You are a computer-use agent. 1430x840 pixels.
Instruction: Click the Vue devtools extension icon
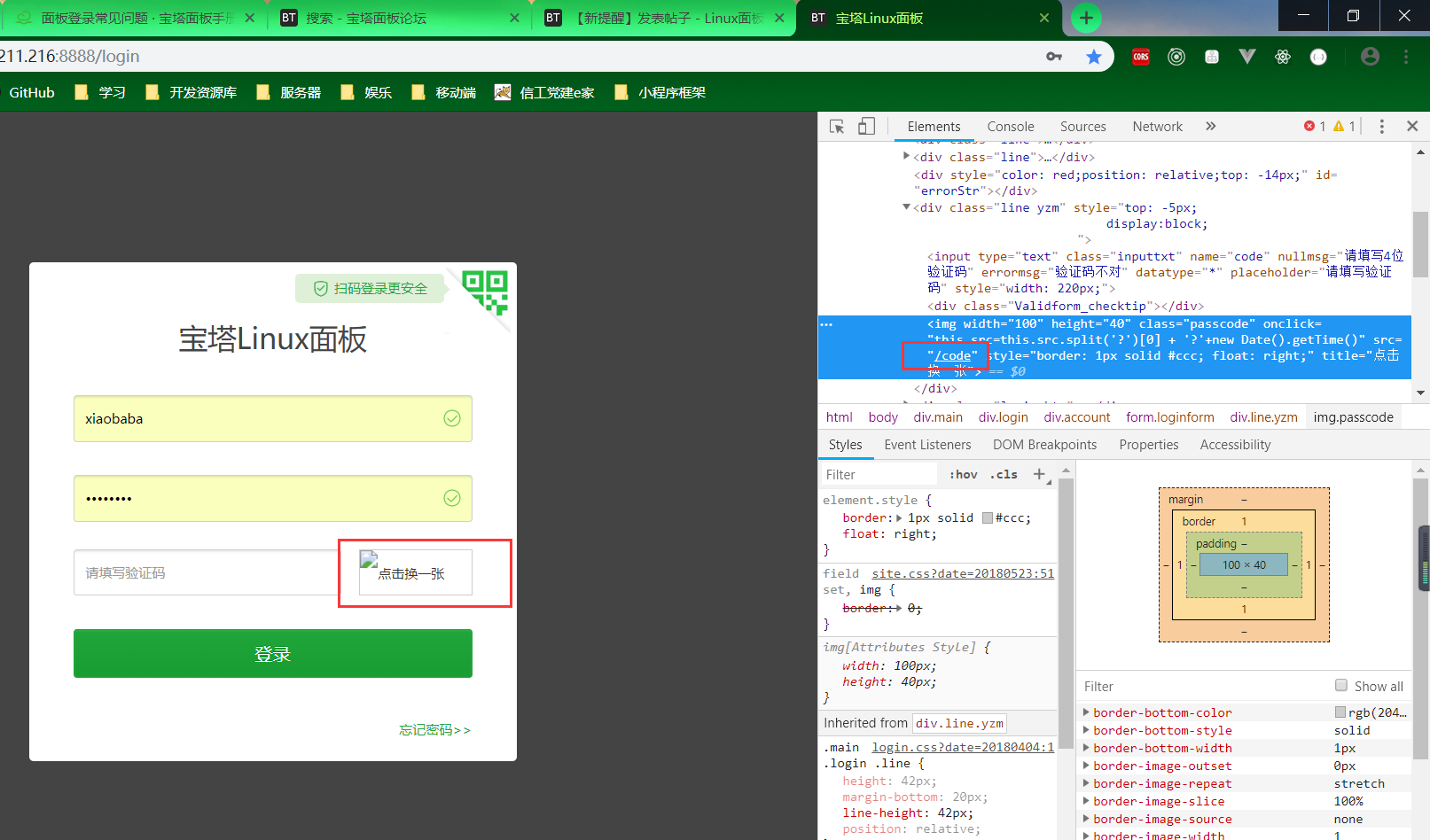tap(1247, 57)
